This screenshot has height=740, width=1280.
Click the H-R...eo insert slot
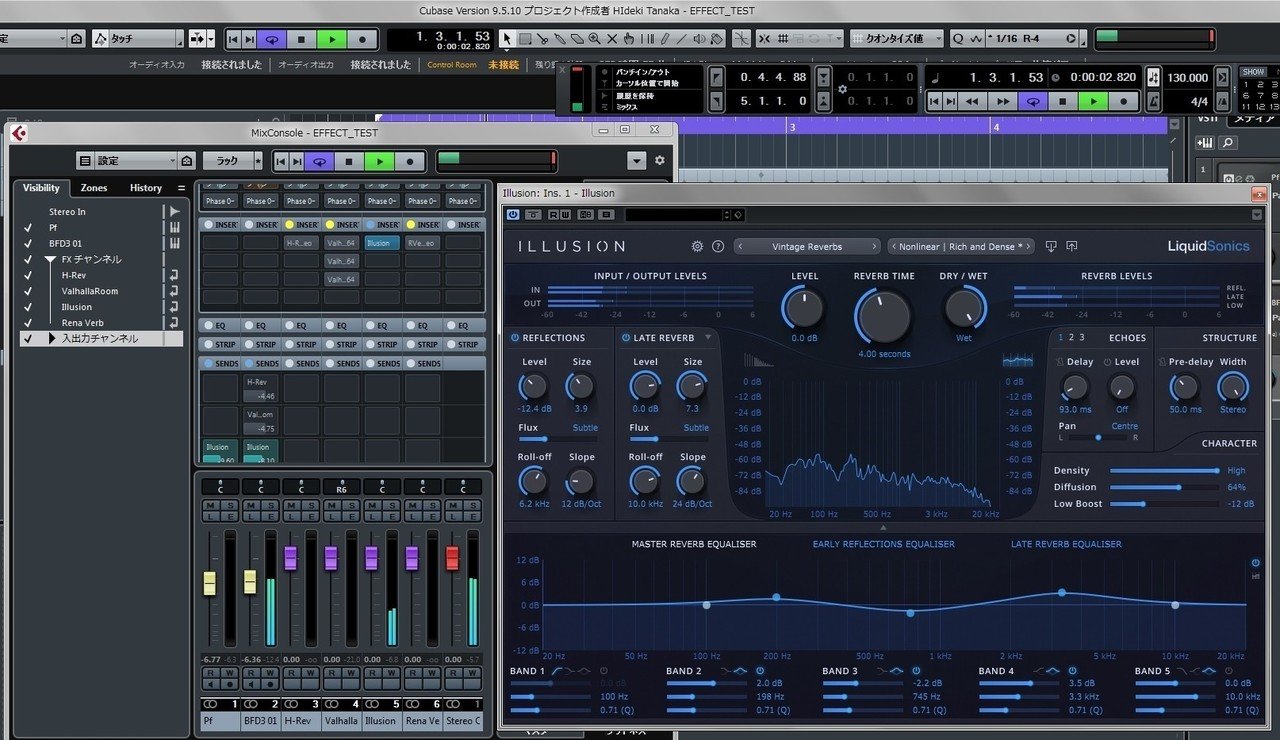tap(301, 243)
